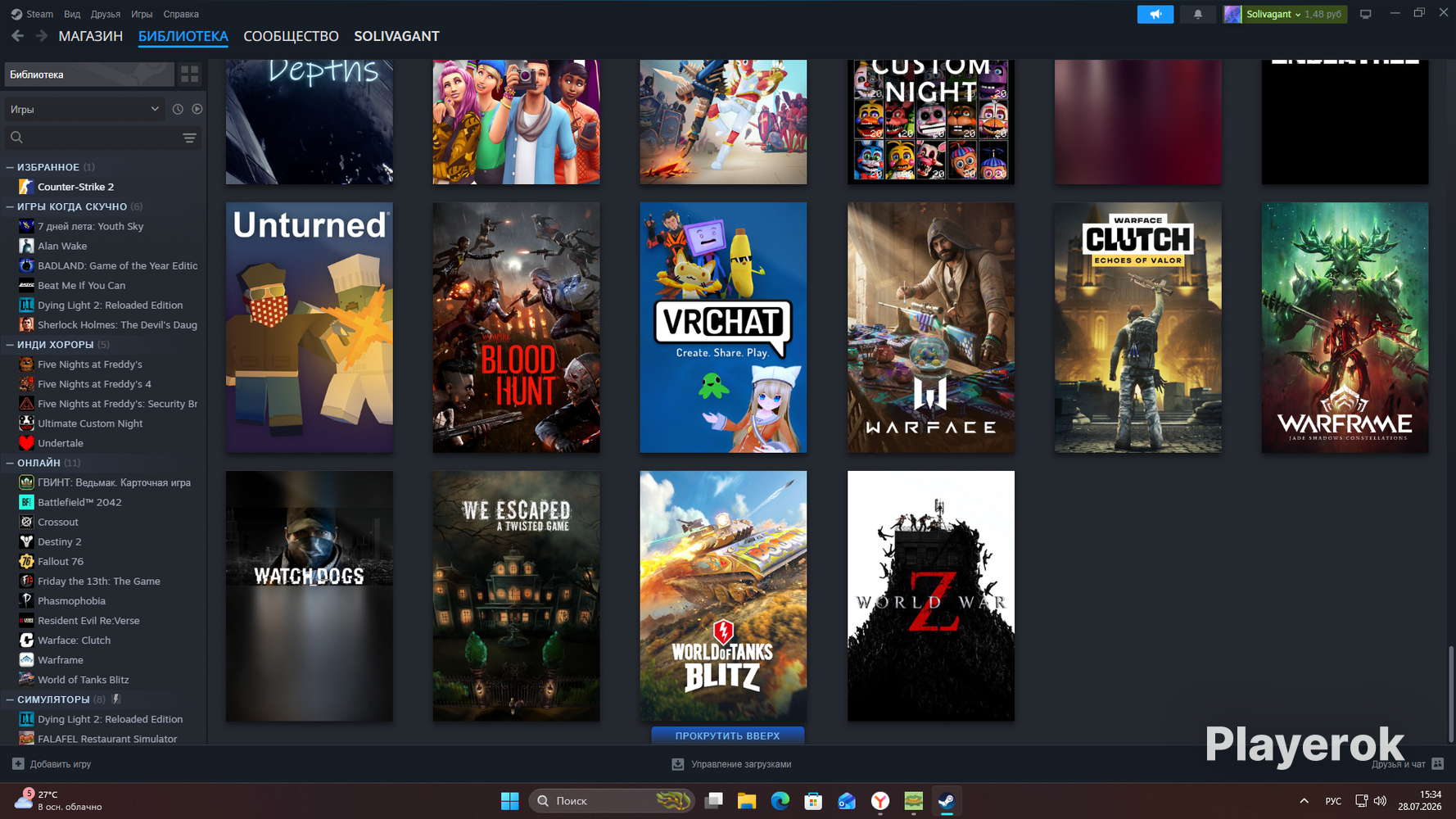Open File Explorer from the taskbar
The height and width of the screenshot is (819, 1456).
pos(747,801)
